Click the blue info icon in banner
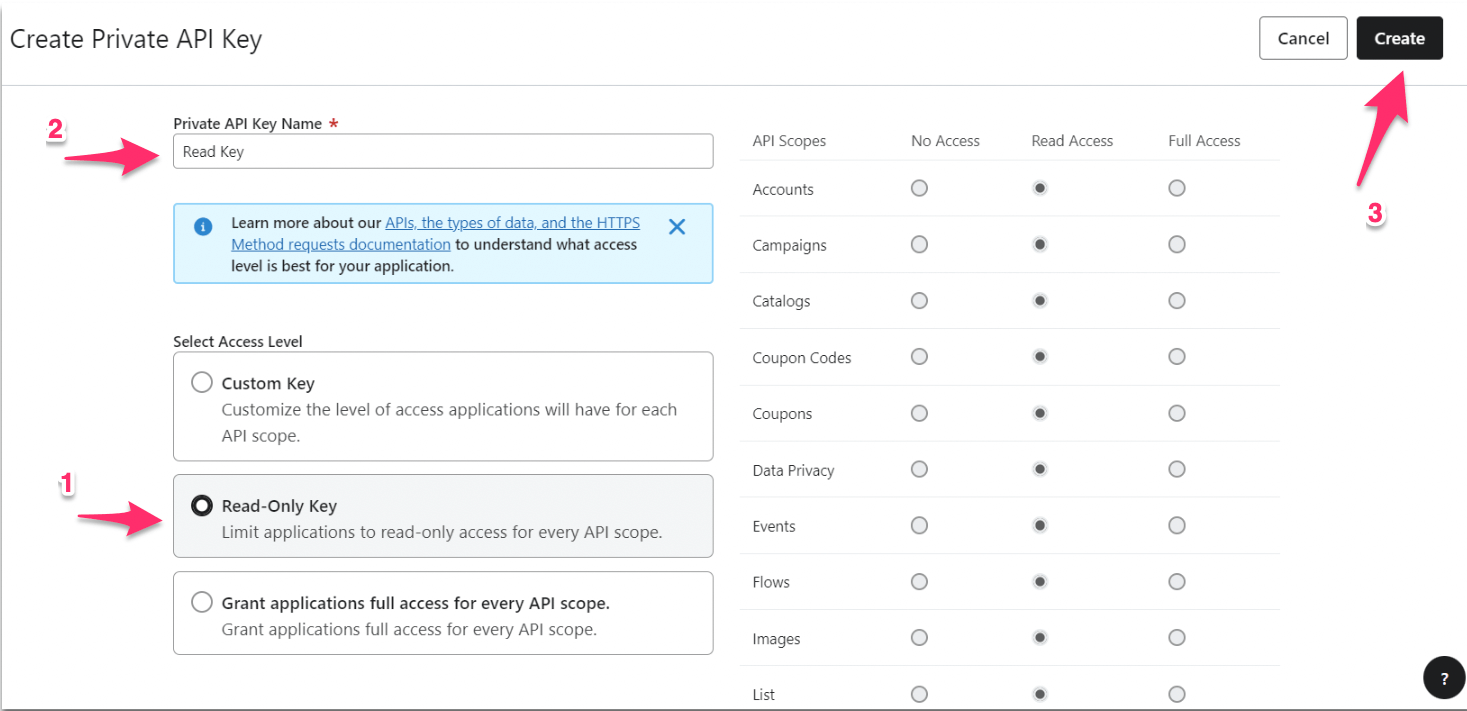 pyautogui.click(x=203, y=226)
